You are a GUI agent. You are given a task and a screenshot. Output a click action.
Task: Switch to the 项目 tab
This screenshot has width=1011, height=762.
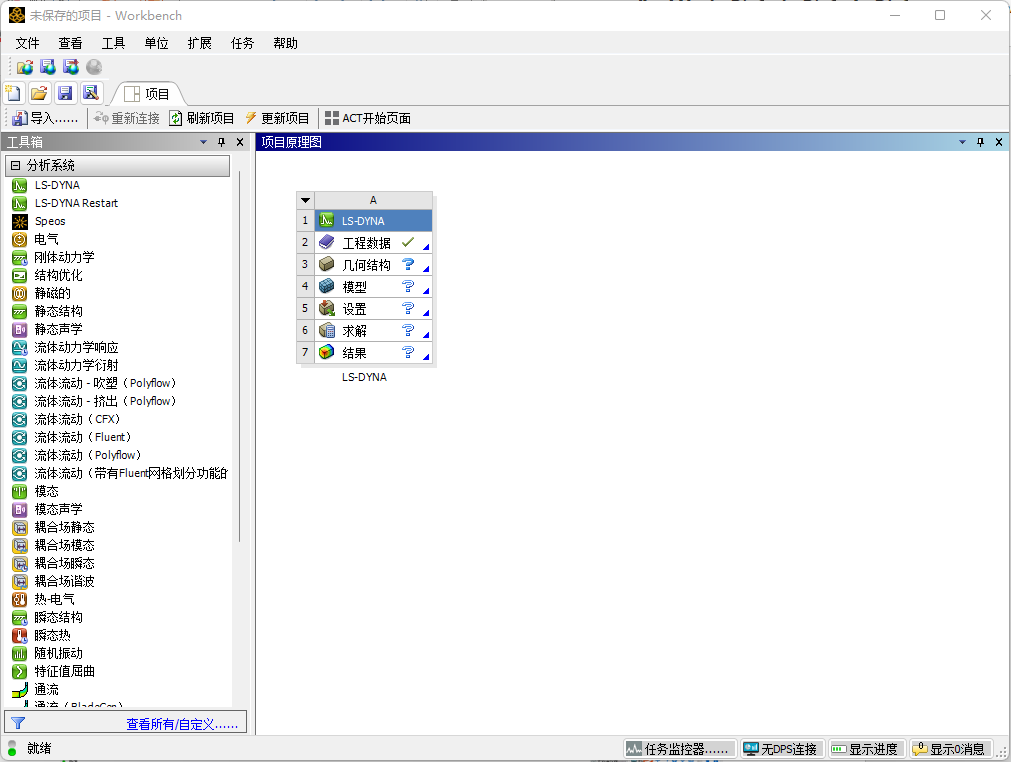[x=148, y=94]
